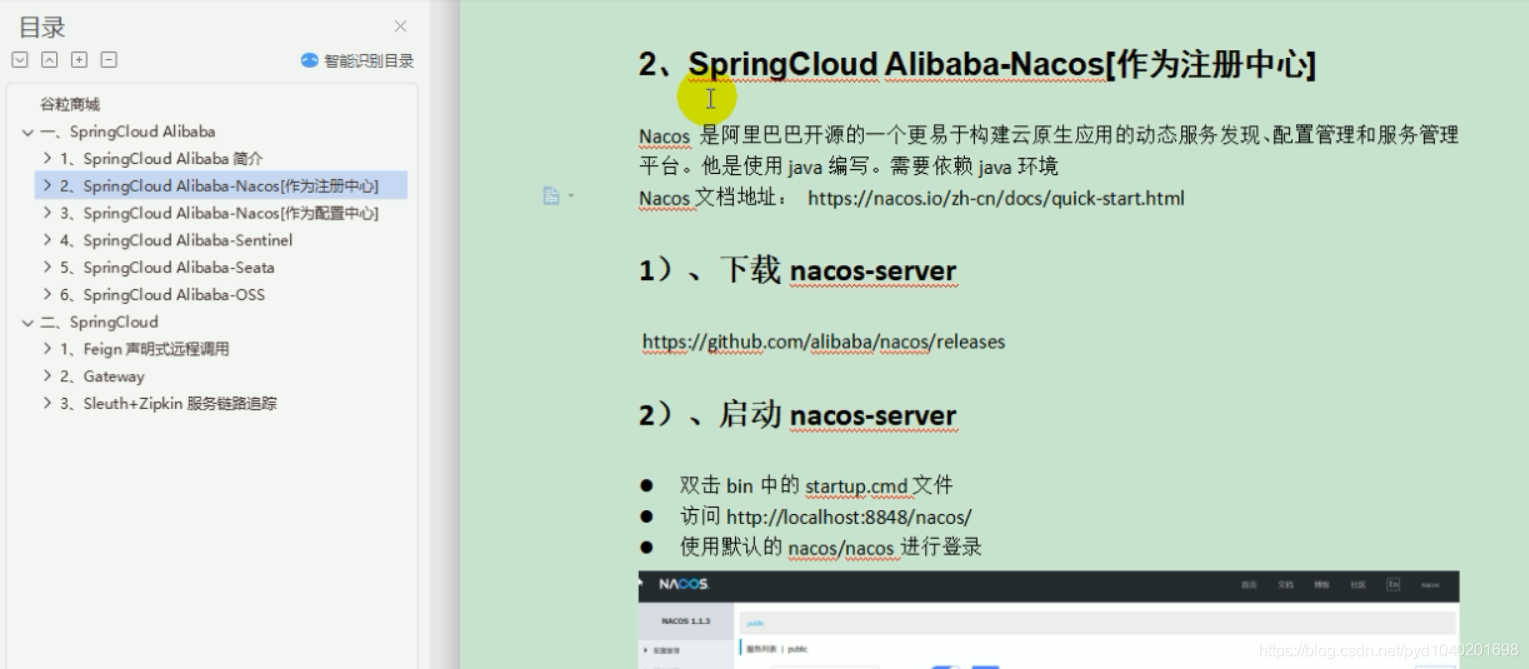Click heading 2）、启动 nacos-server
The image size is (1529, 669).
pos(797,414)
